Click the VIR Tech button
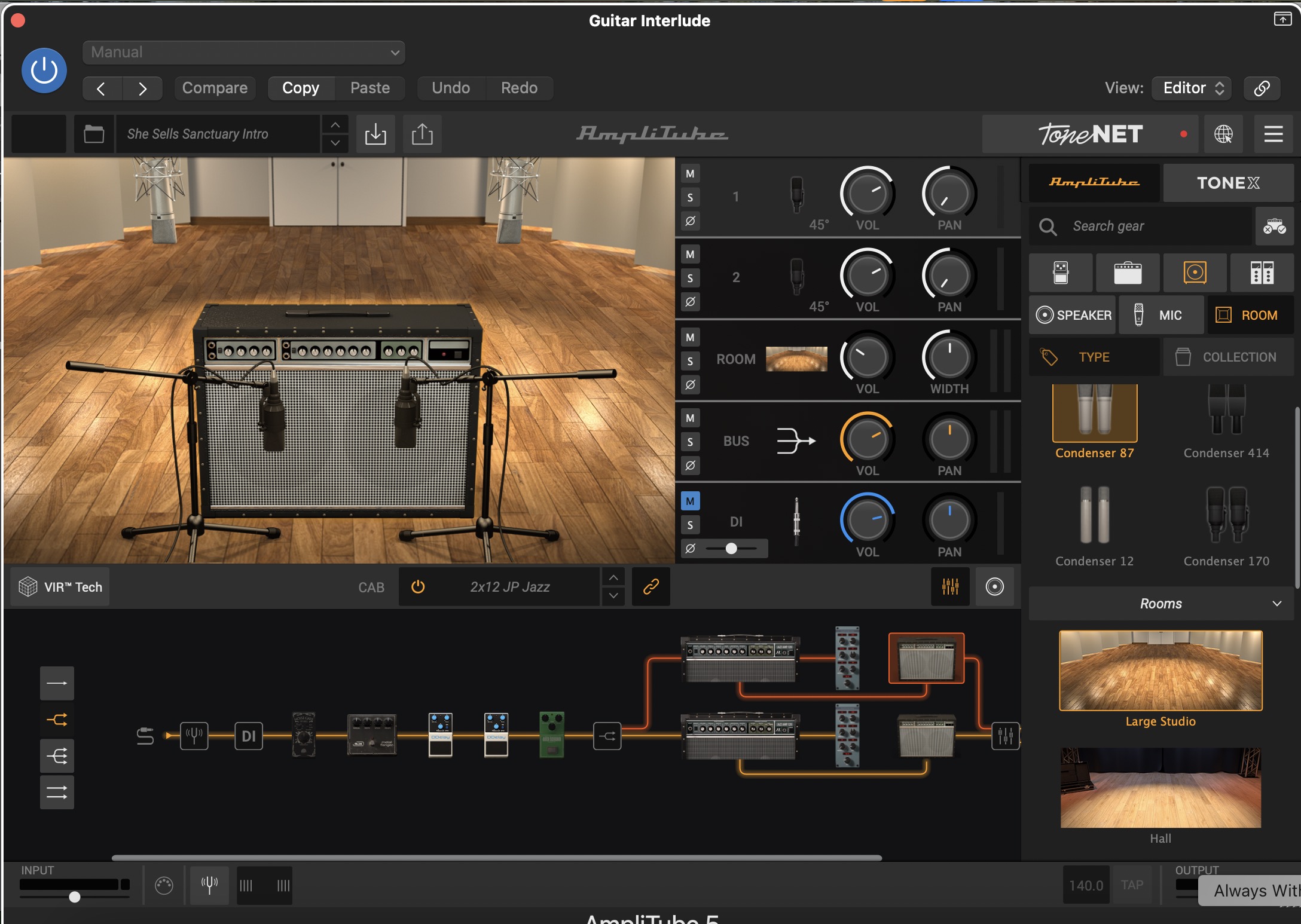This screenshot has height=924, width=1301. (x=60, y=587)
